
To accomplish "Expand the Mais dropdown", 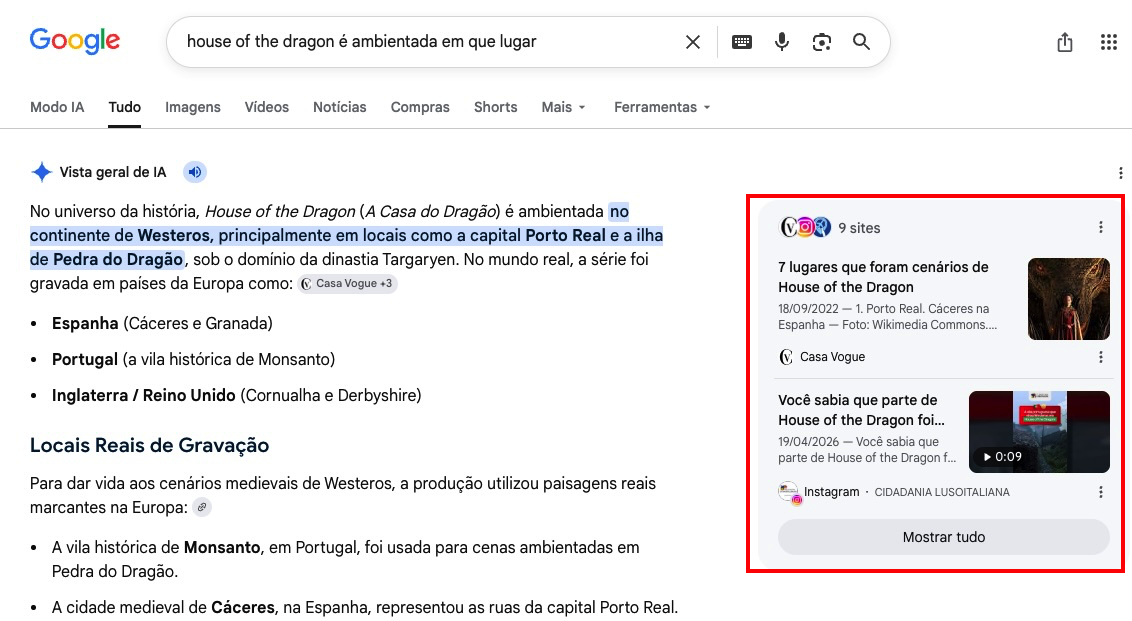I will point(563,107).
